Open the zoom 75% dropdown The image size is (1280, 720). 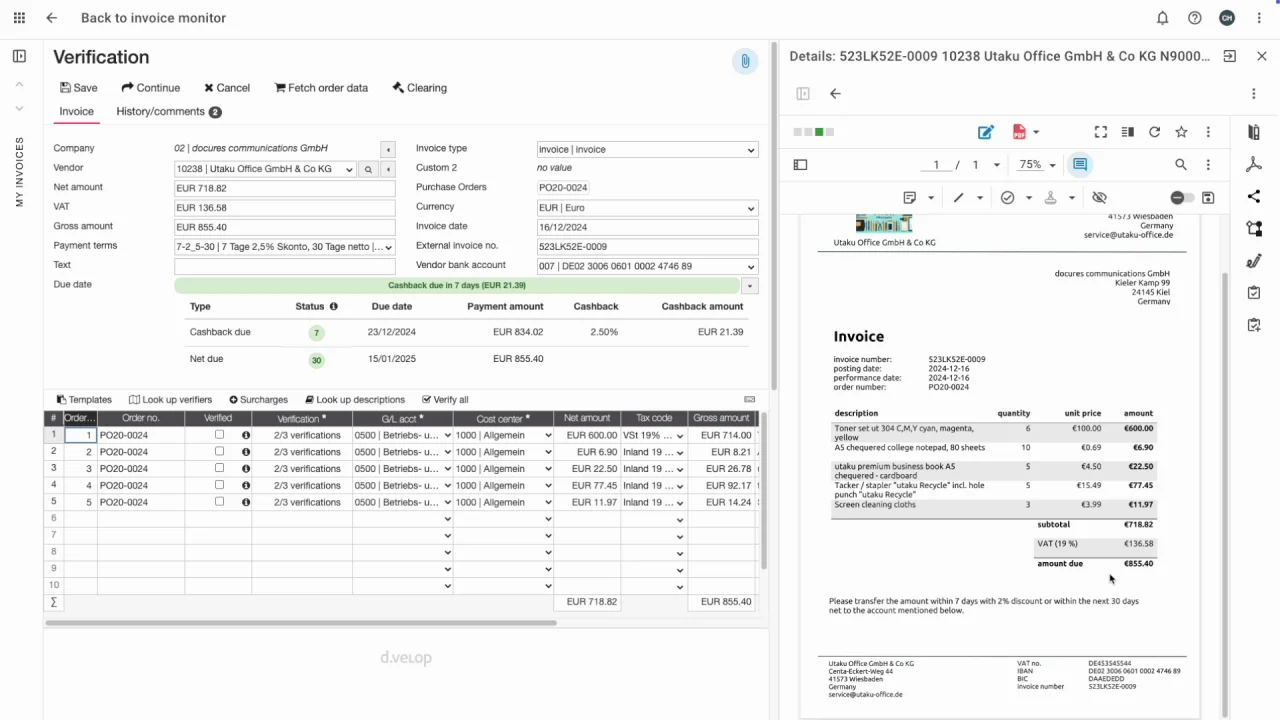[1037, 165]
